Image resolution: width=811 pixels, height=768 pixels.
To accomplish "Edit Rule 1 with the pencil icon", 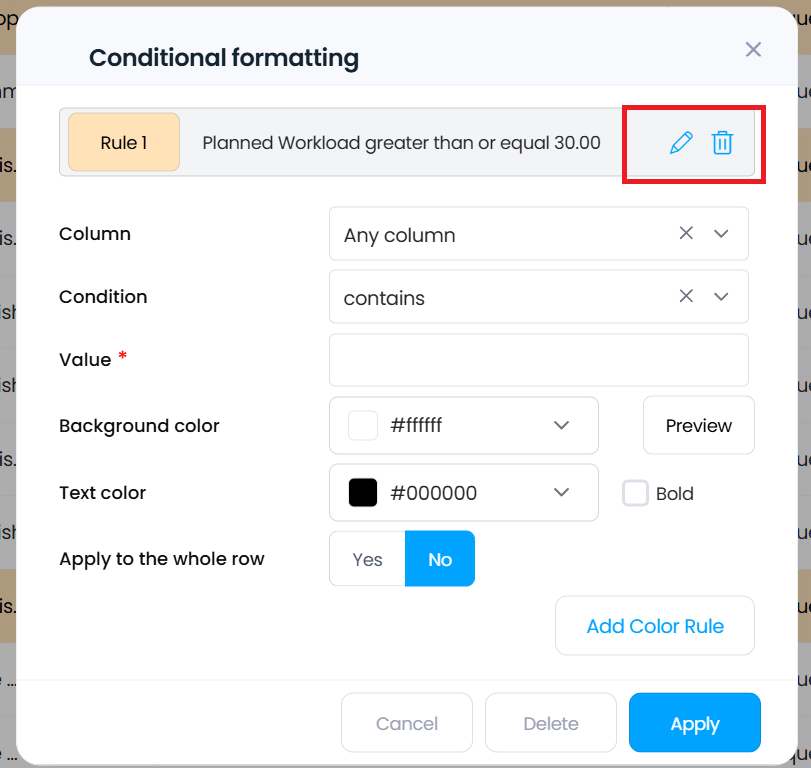I will pos(681,143).
